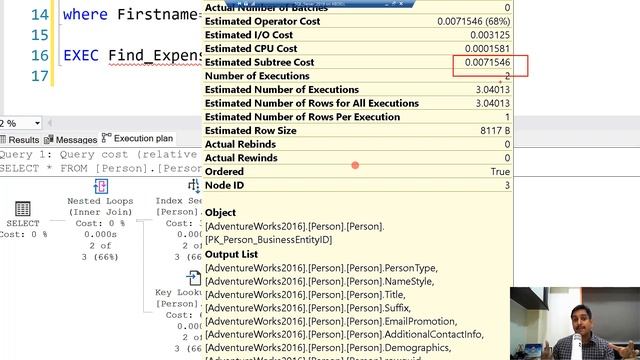This screenshot has height=360, width=640.
Task: Click the SELECT Cost: 0 % label
Action: (x=23, y=229)
